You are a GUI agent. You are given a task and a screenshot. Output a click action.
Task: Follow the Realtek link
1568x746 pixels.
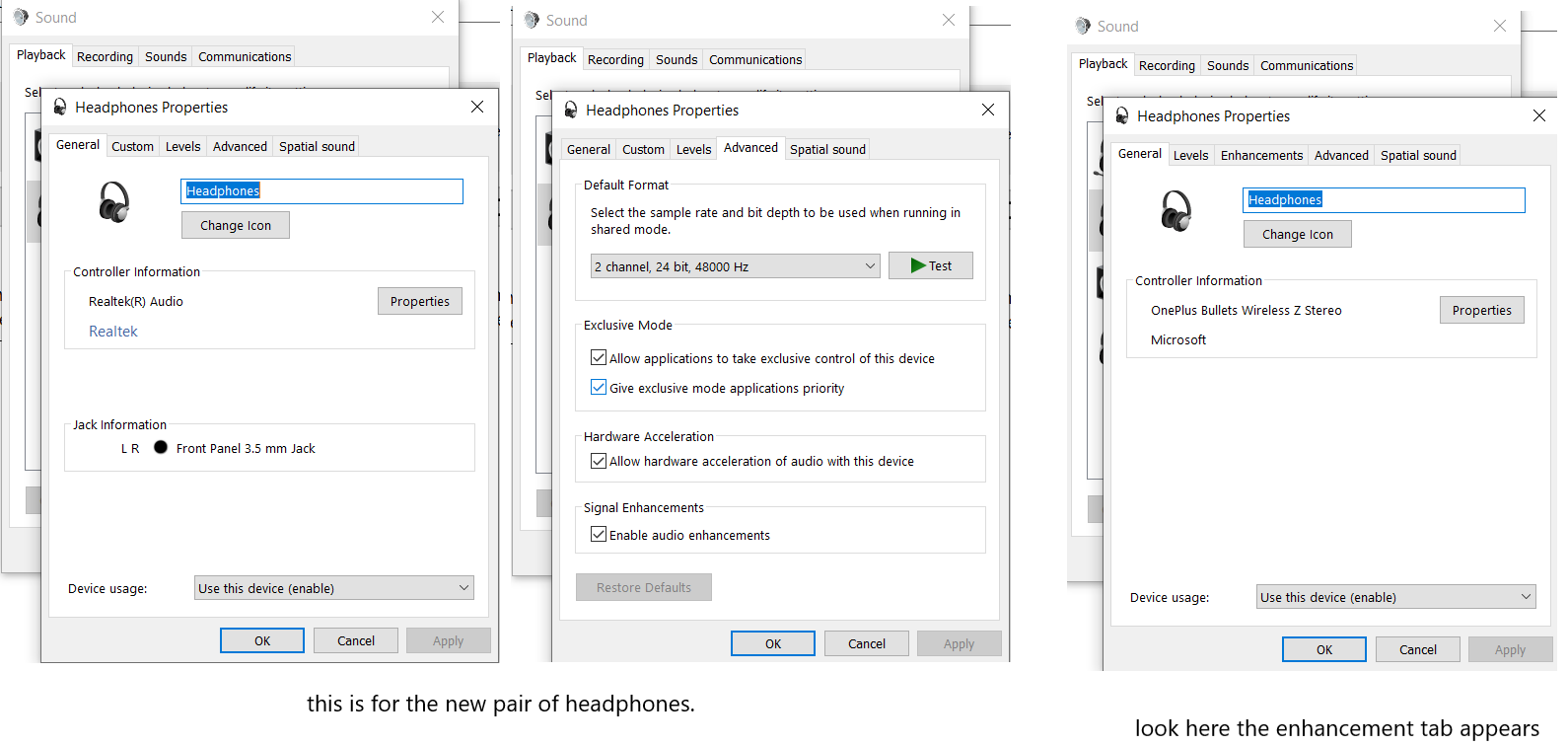(x=113, y=332)
